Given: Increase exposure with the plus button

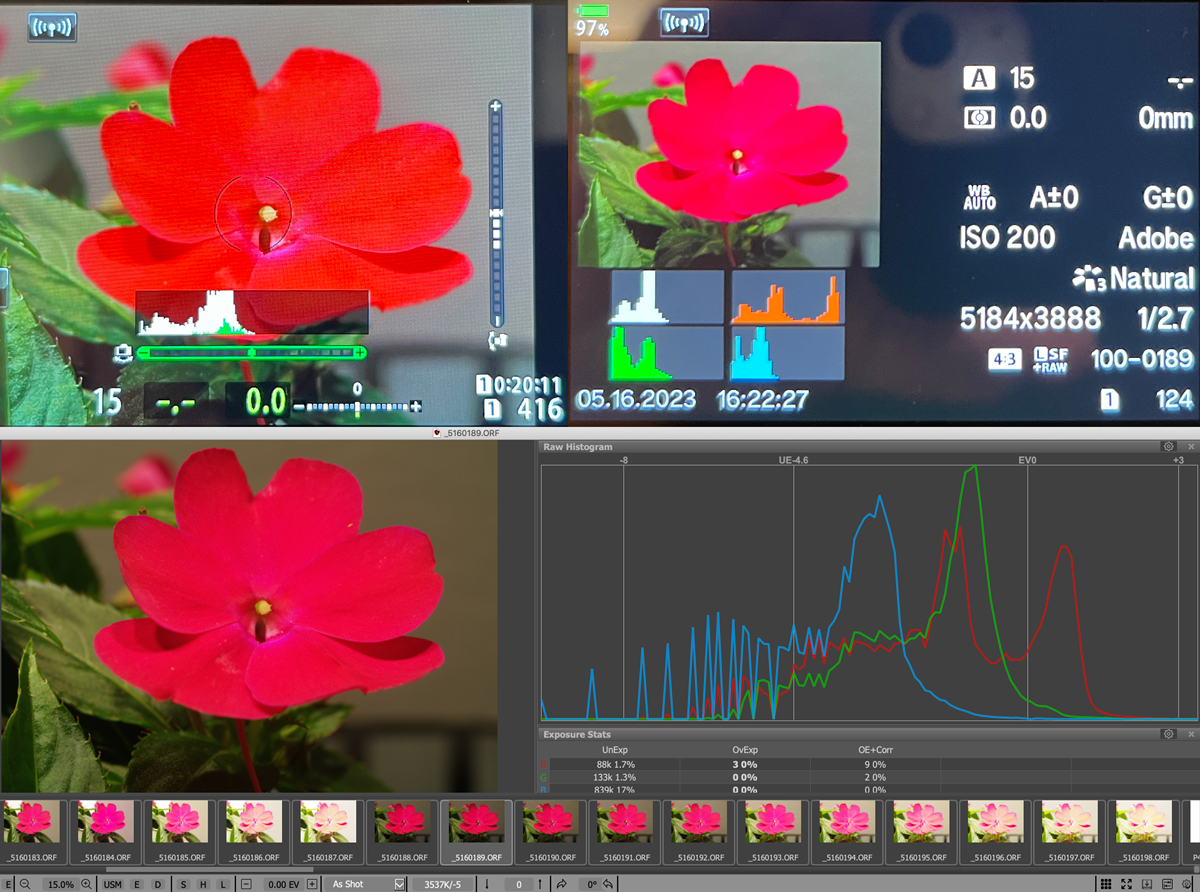Looking at the screenshot, I should click(x=313, y=884).
